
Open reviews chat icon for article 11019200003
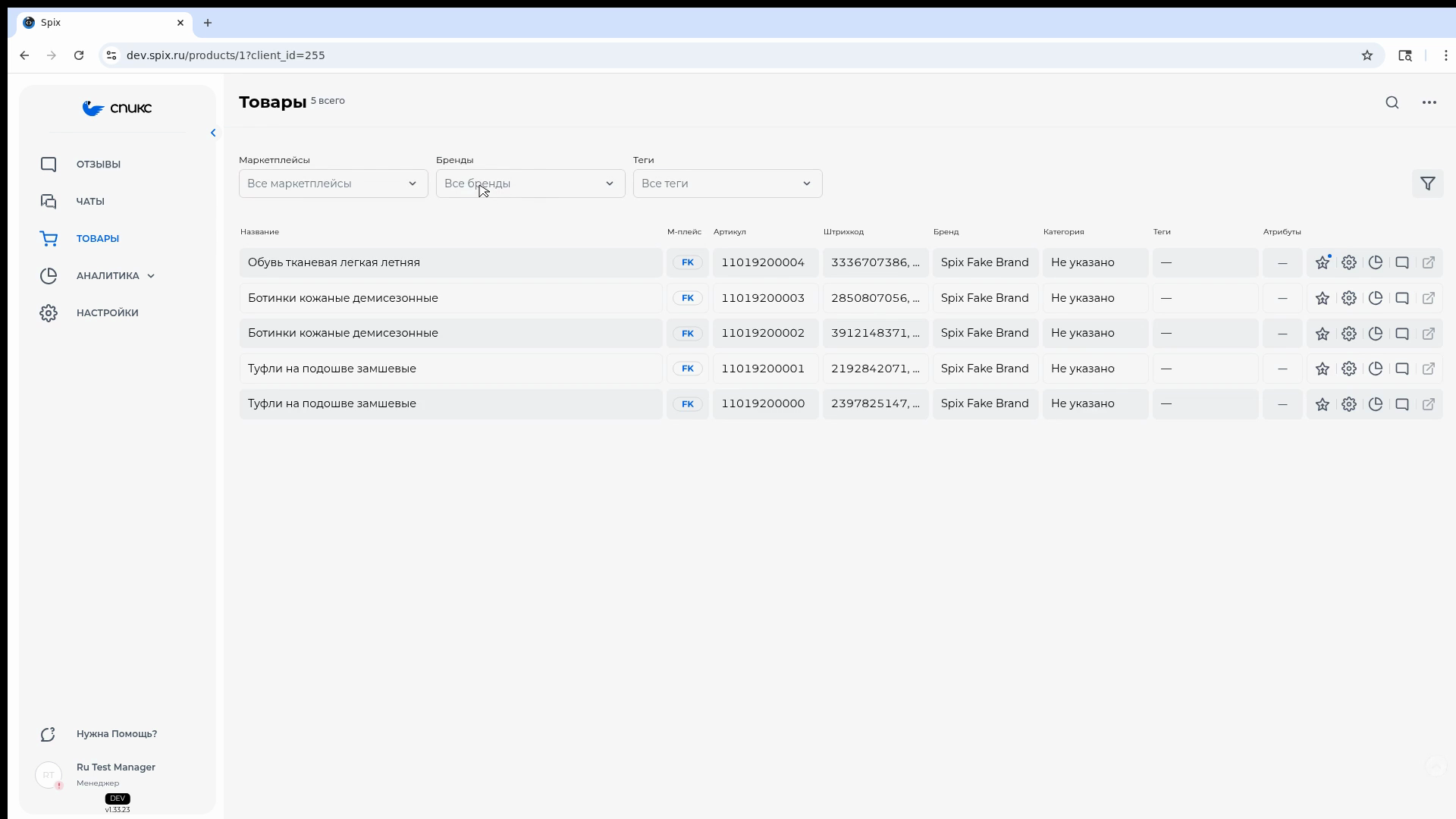(x=1402, y=298)
